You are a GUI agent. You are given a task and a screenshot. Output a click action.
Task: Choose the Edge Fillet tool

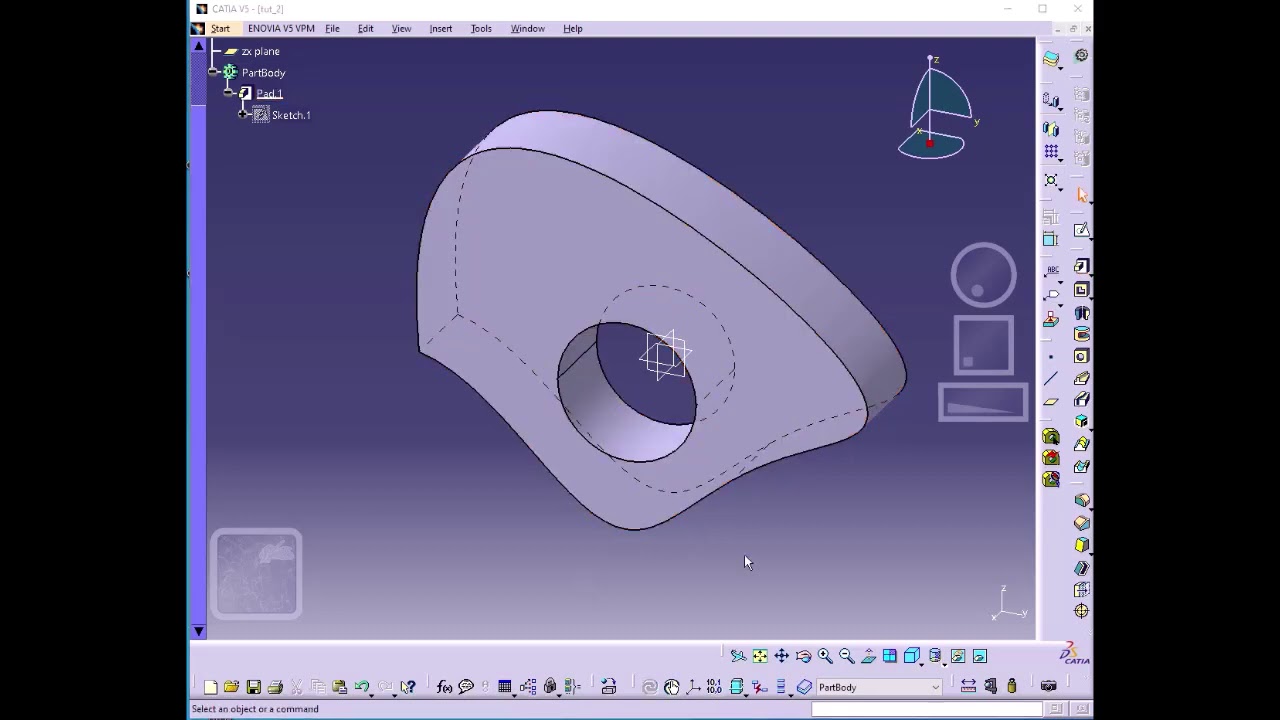coord(1081,500)
